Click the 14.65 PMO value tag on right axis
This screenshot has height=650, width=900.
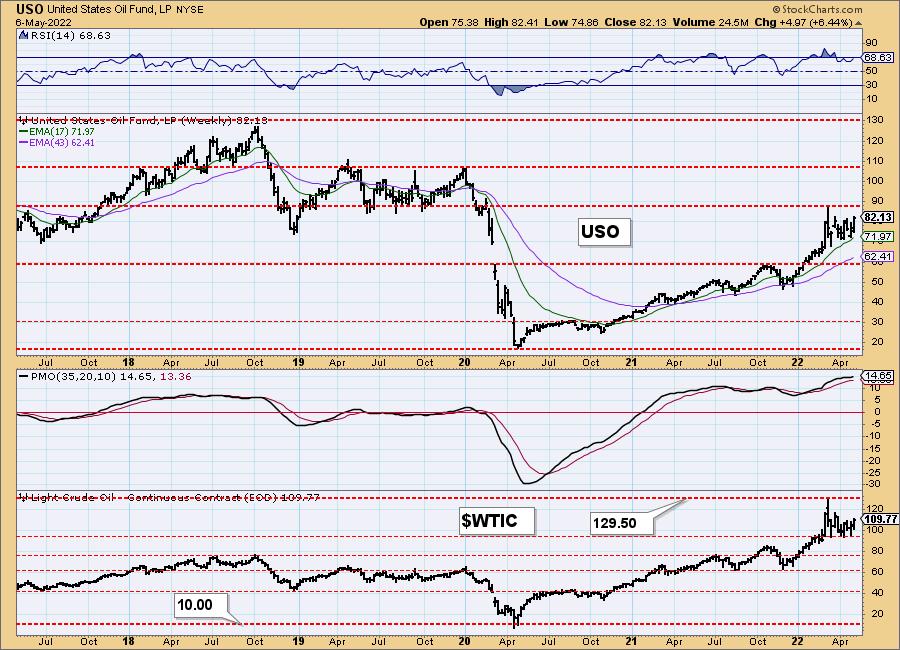[x=878, y=376]
